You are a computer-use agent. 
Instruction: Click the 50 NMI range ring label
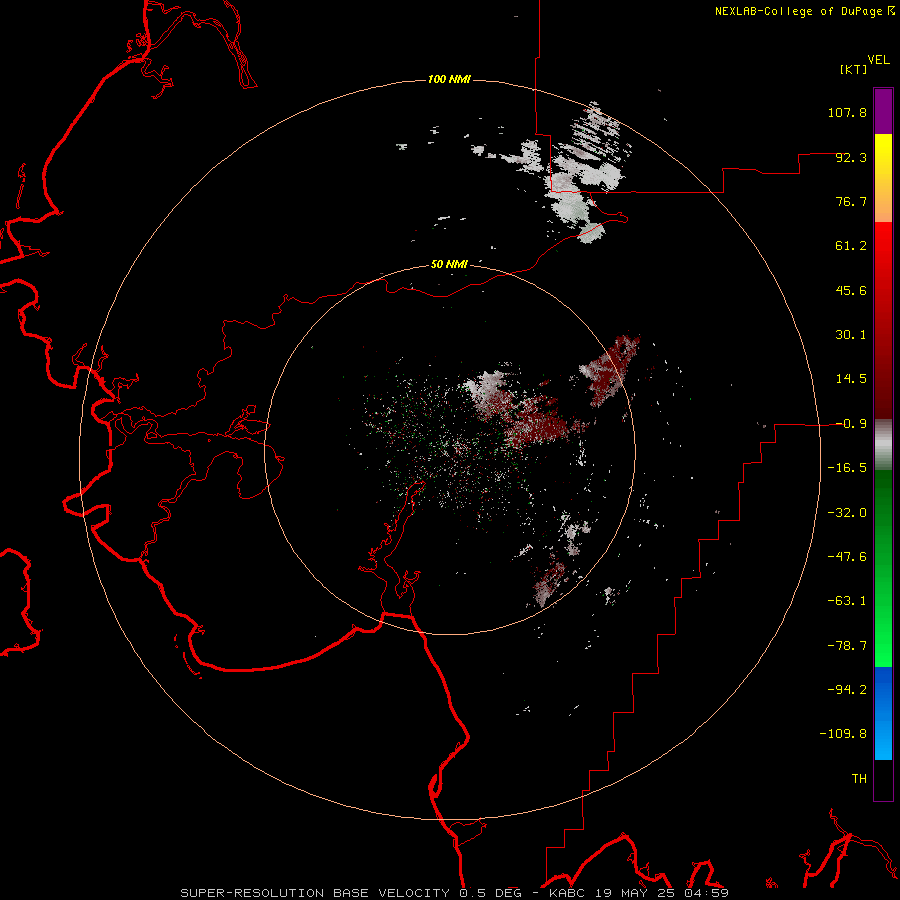coord(449,264)
